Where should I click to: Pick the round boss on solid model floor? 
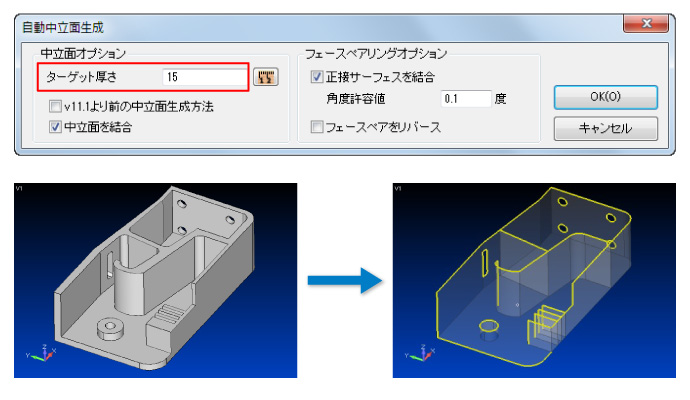(x=110, y=329)
